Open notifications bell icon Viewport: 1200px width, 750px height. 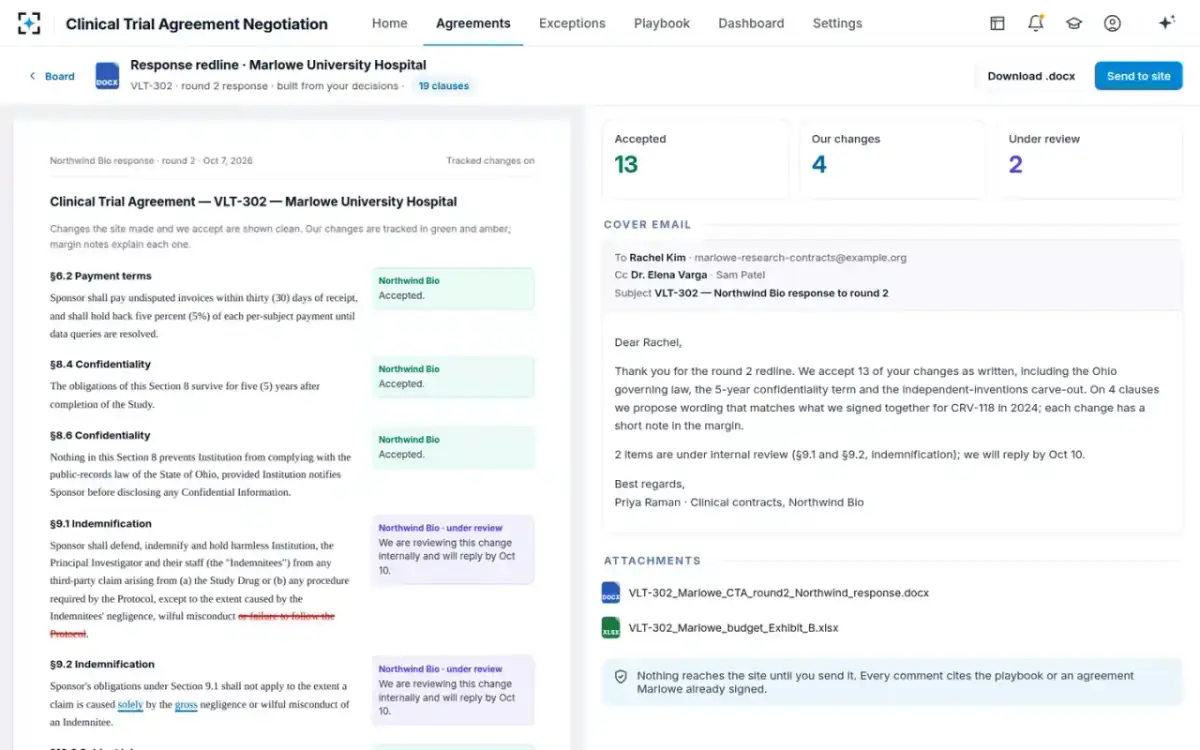[1036, 23]
